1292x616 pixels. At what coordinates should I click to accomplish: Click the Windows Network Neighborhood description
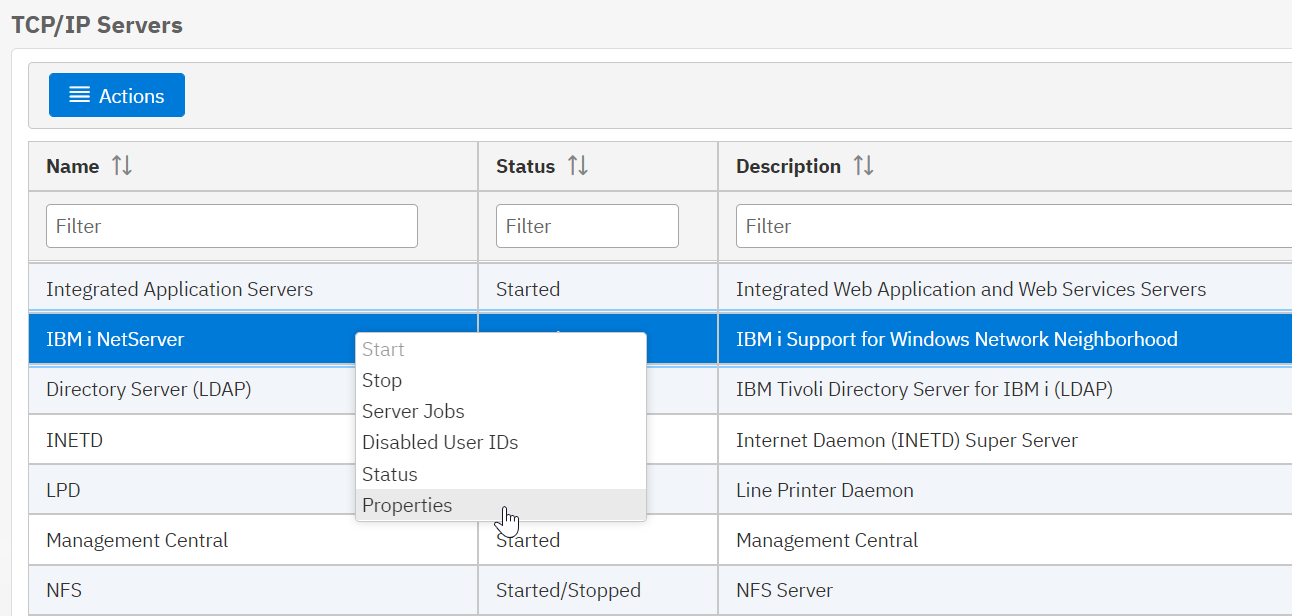tap(957, 339)
